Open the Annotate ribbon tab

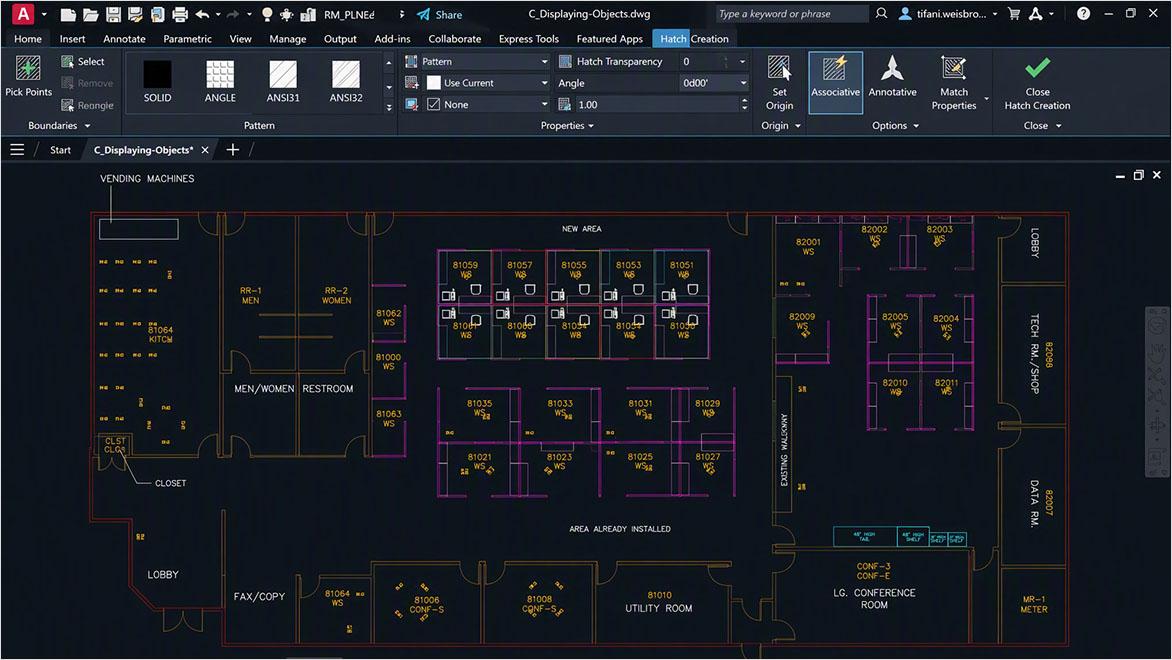click(124, 39)
